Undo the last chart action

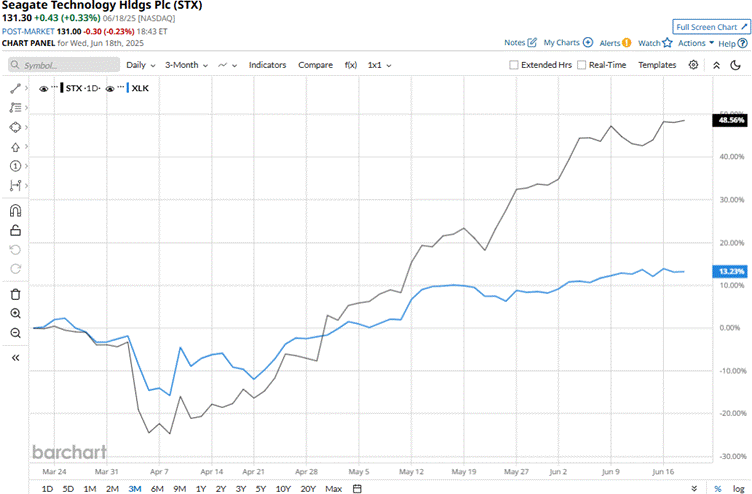tap(15, 249)
